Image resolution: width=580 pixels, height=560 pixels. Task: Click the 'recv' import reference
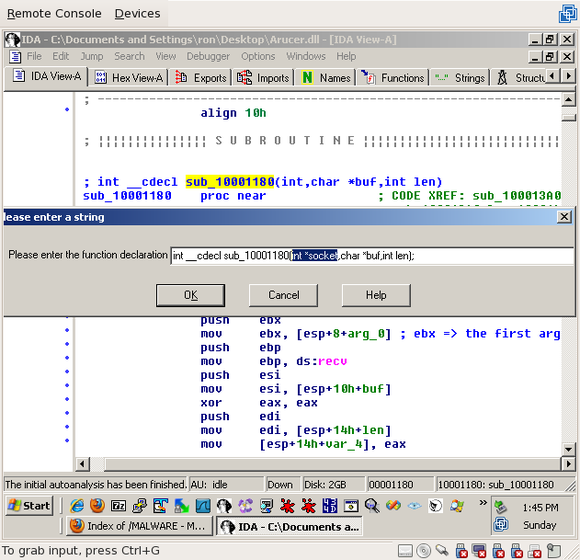332,361
